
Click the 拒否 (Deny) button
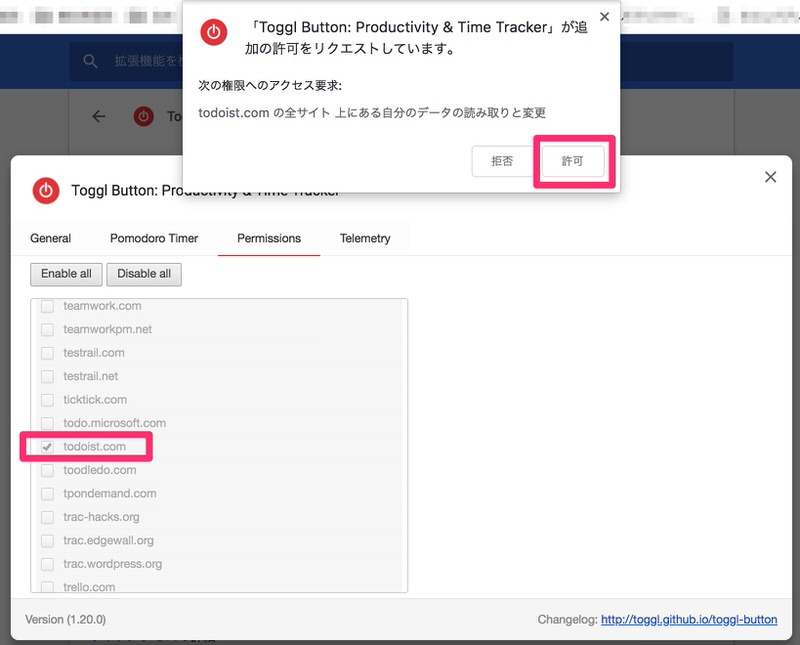pos(502,161)
